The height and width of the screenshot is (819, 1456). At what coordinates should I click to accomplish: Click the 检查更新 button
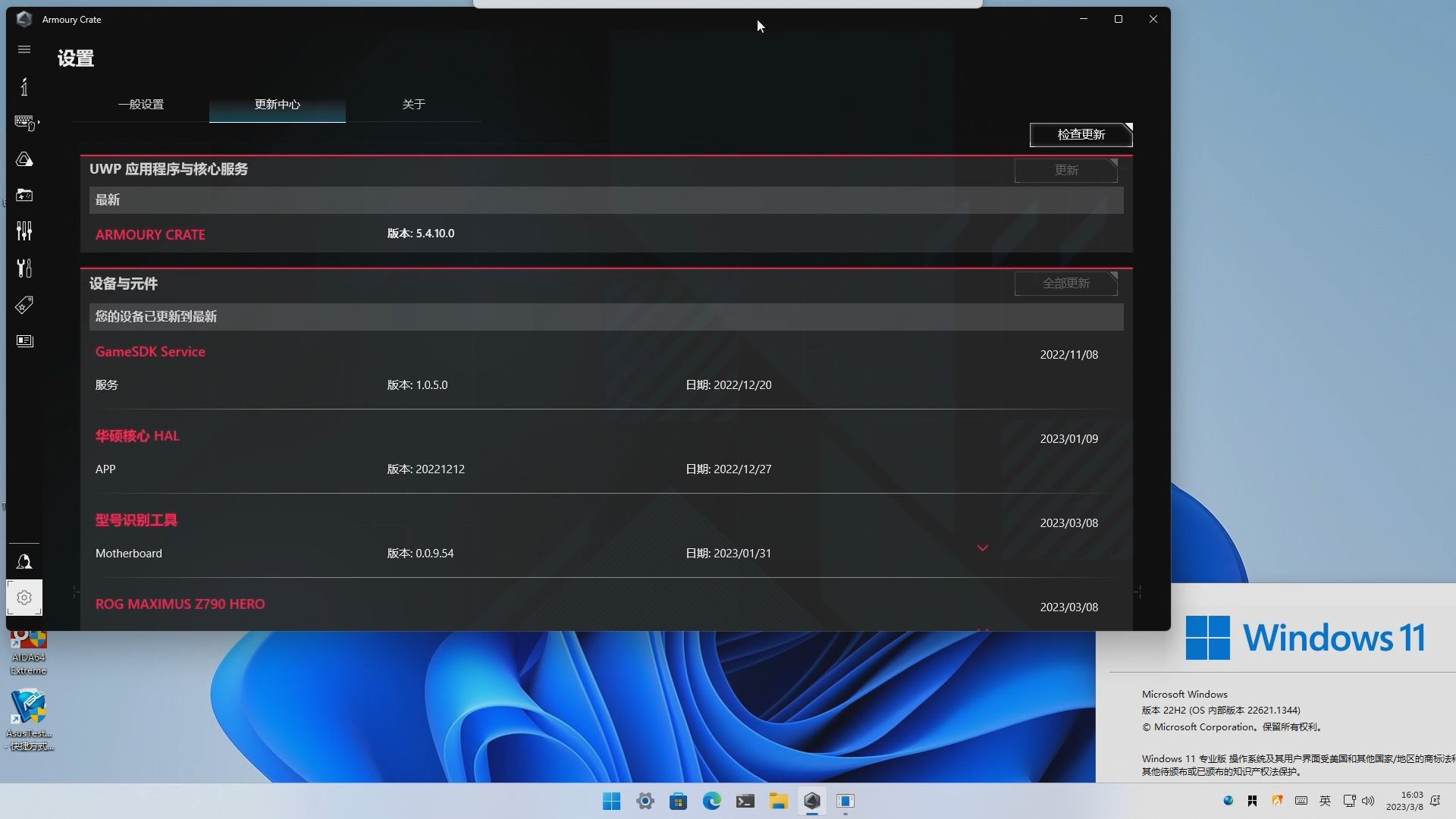coord(1081,134)
